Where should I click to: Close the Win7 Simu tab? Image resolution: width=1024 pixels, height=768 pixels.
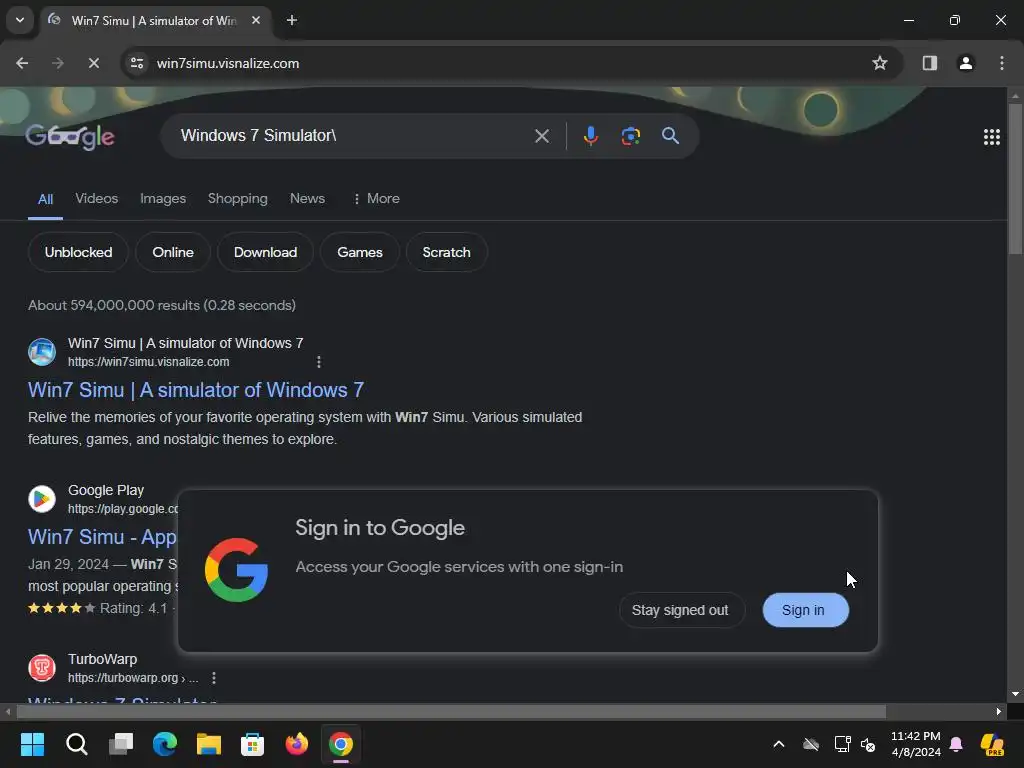(256, 20)
